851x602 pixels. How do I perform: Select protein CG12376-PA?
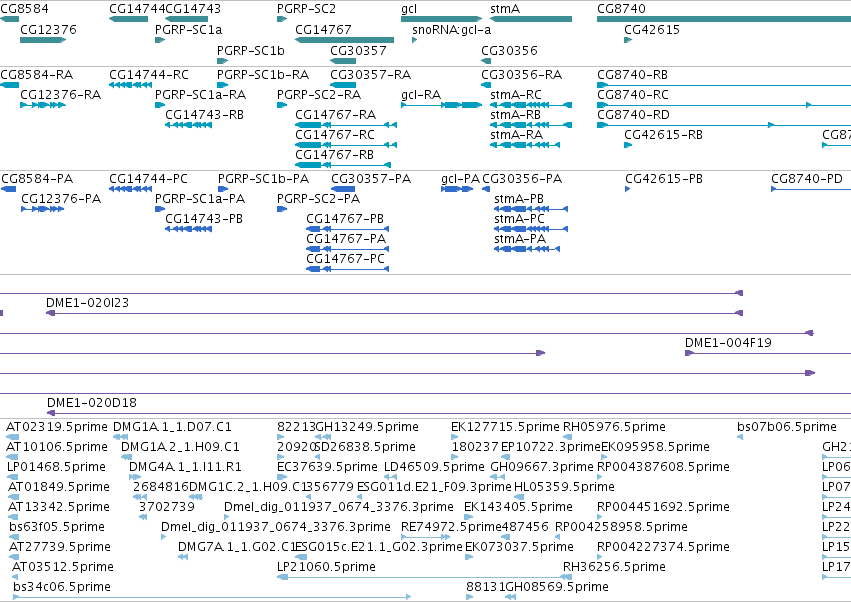tap(61, 199)
